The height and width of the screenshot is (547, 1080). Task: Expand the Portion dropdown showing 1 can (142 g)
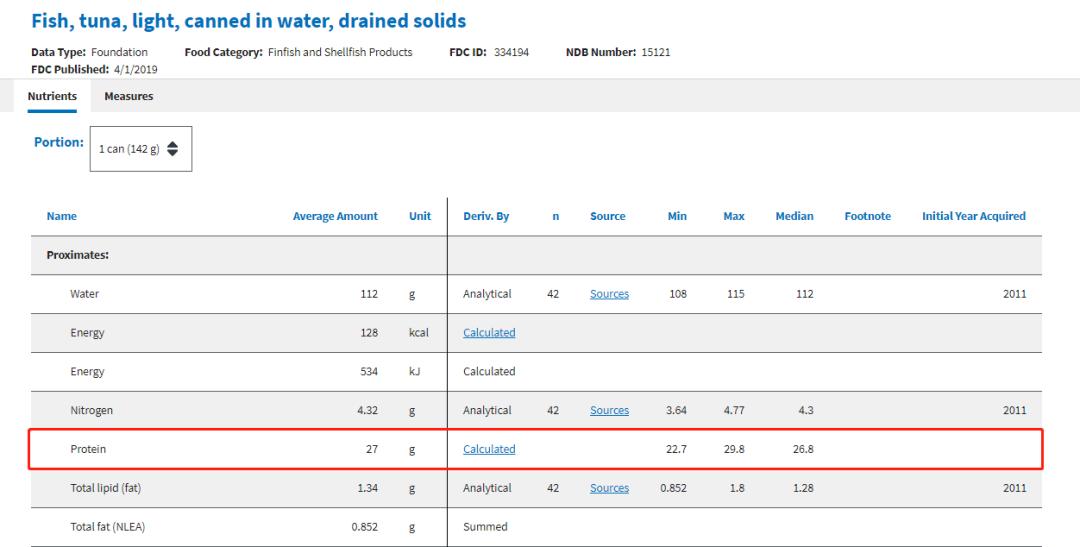(x=140, y=149)
